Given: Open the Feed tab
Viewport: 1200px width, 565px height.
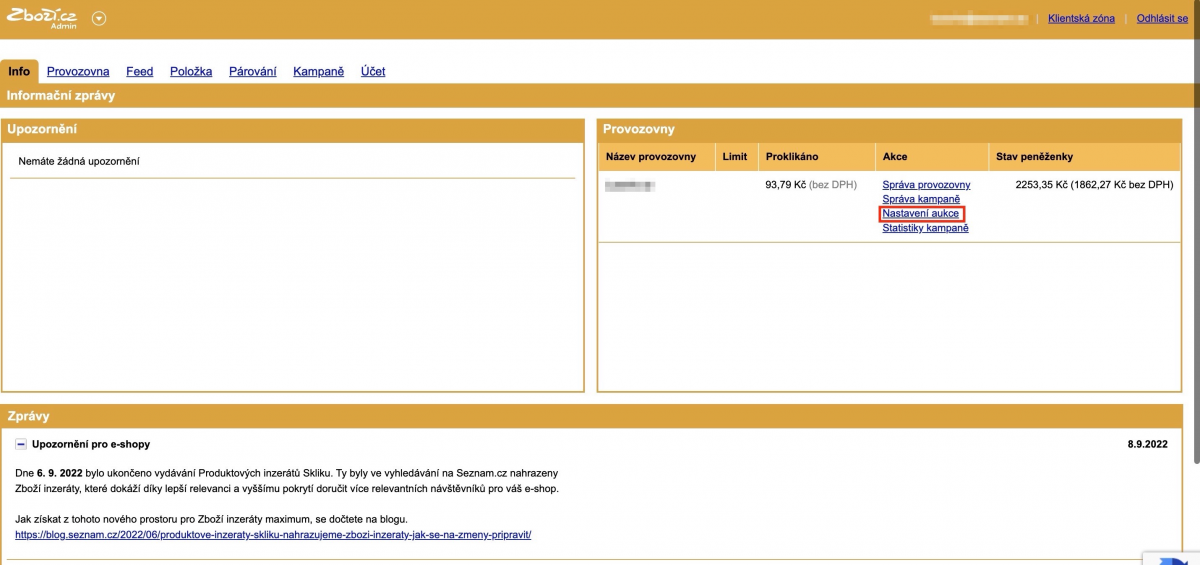Looking at the screenshot, I should point(139,71).
